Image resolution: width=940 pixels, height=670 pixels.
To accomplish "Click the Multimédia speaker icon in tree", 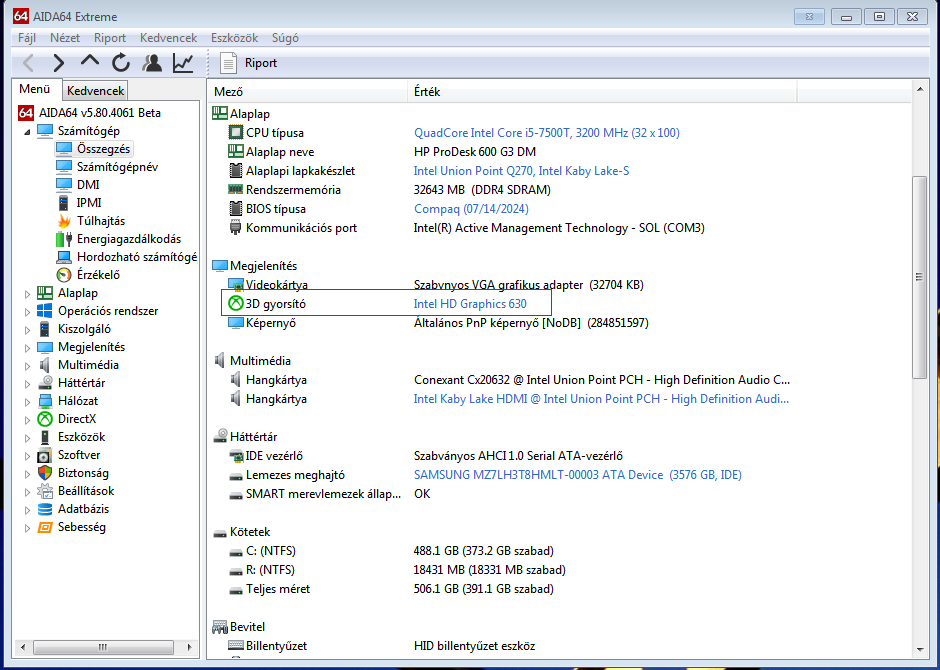I will [45, 364].
